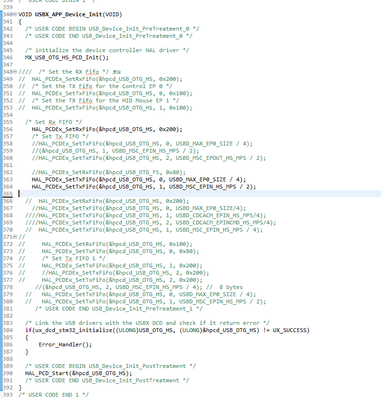This screenshot has width=381, height=400.
Task: Click commented USBD_CDCACM_EPINCMD_HS_MPS/4 line 369
Action: 150,223
